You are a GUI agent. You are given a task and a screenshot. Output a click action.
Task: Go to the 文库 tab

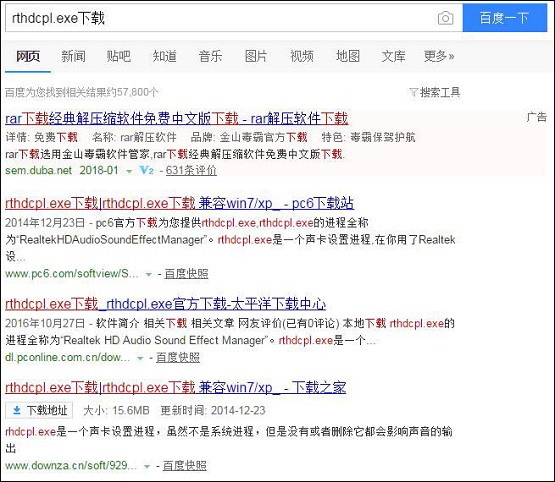pyautogui.click(x=393, y=56)
